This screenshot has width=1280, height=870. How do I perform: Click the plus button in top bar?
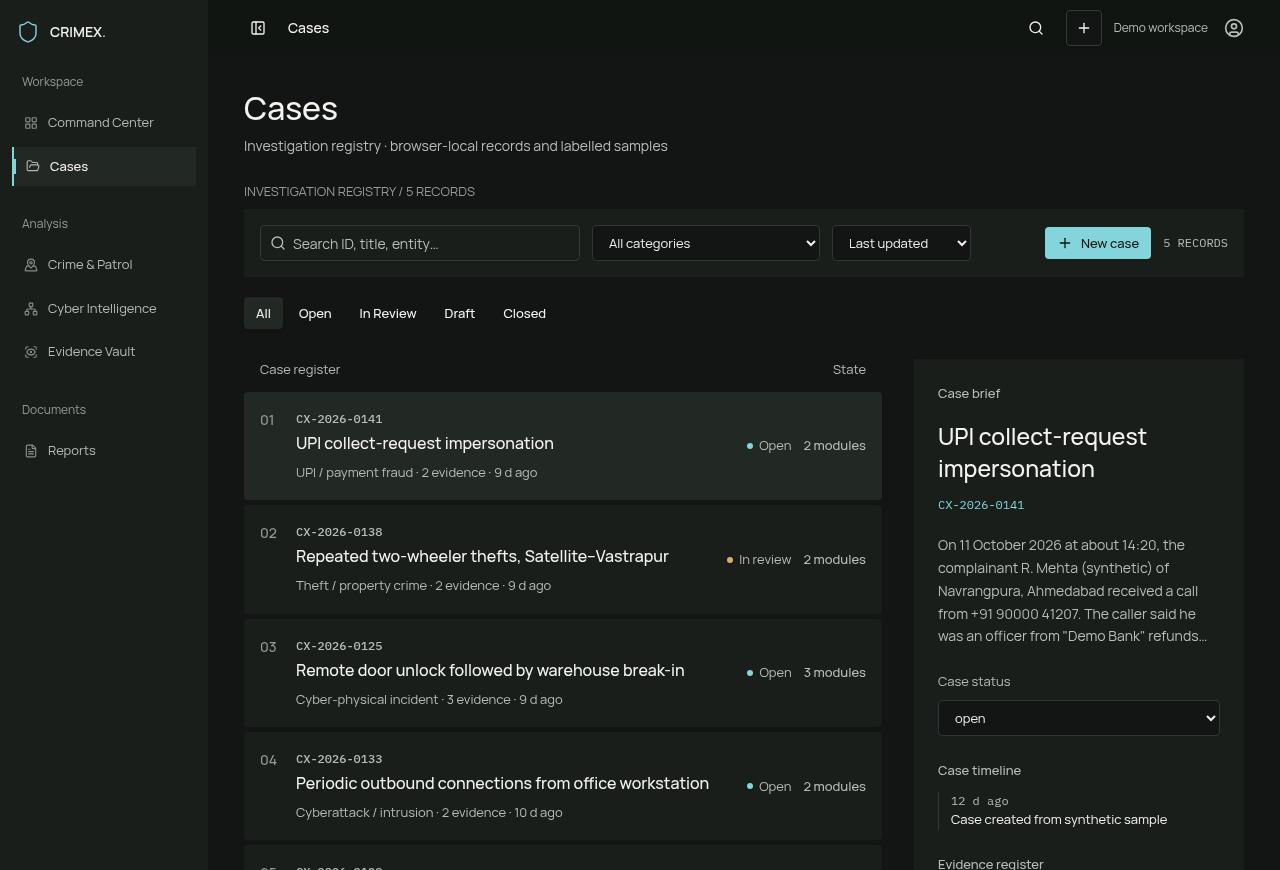pos(1084,28)
